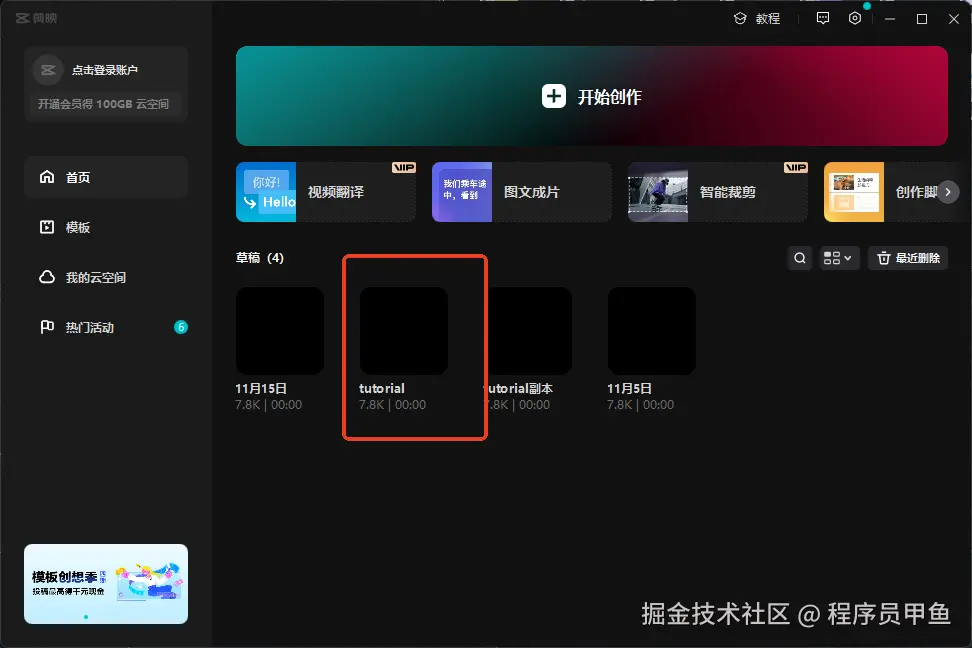Click the 剪映 logo in title bar
The height and width of the screenshot is (648, 972).
[x=37, y=19]
